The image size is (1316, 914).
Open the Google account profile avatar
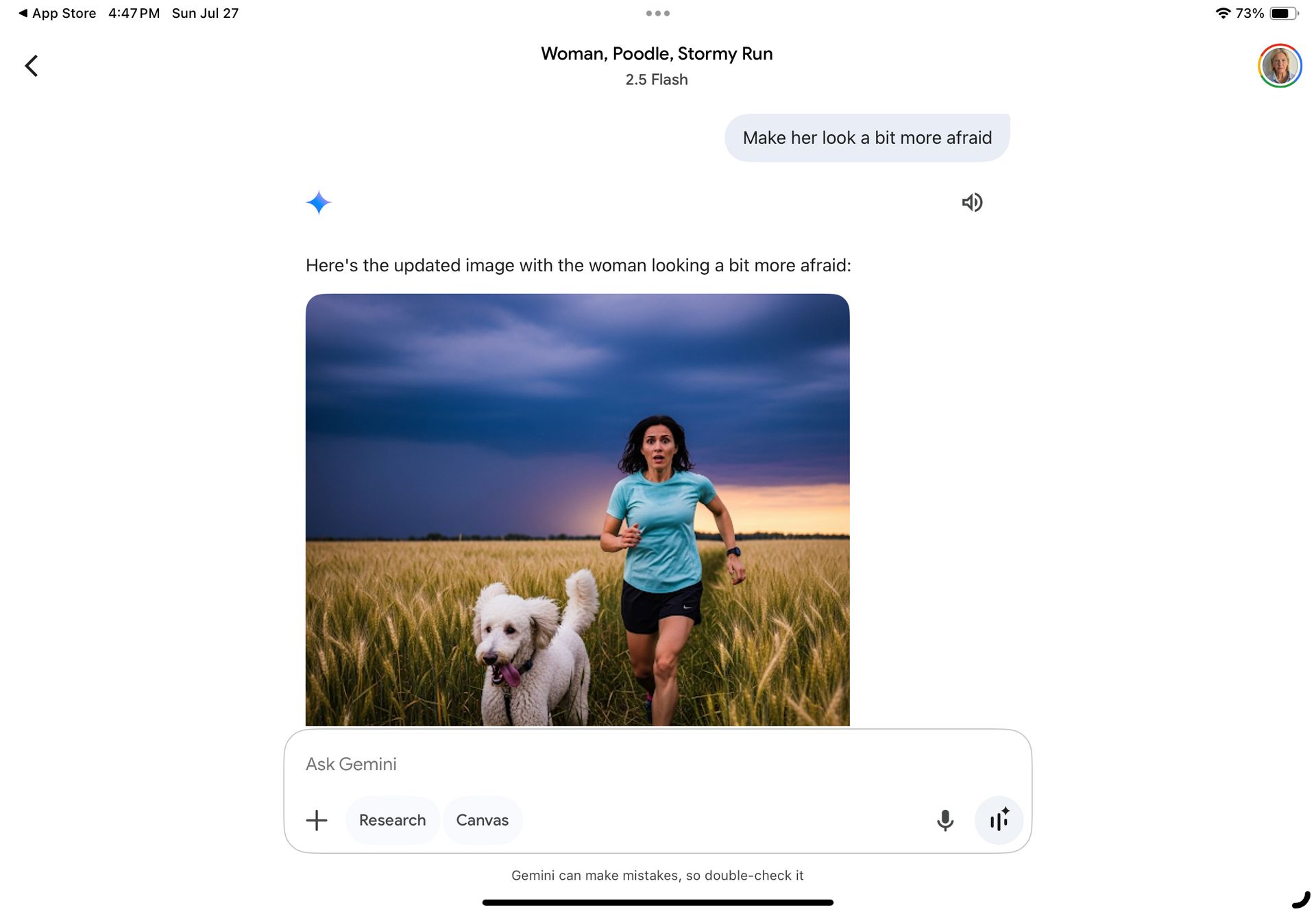point(1279,66)
